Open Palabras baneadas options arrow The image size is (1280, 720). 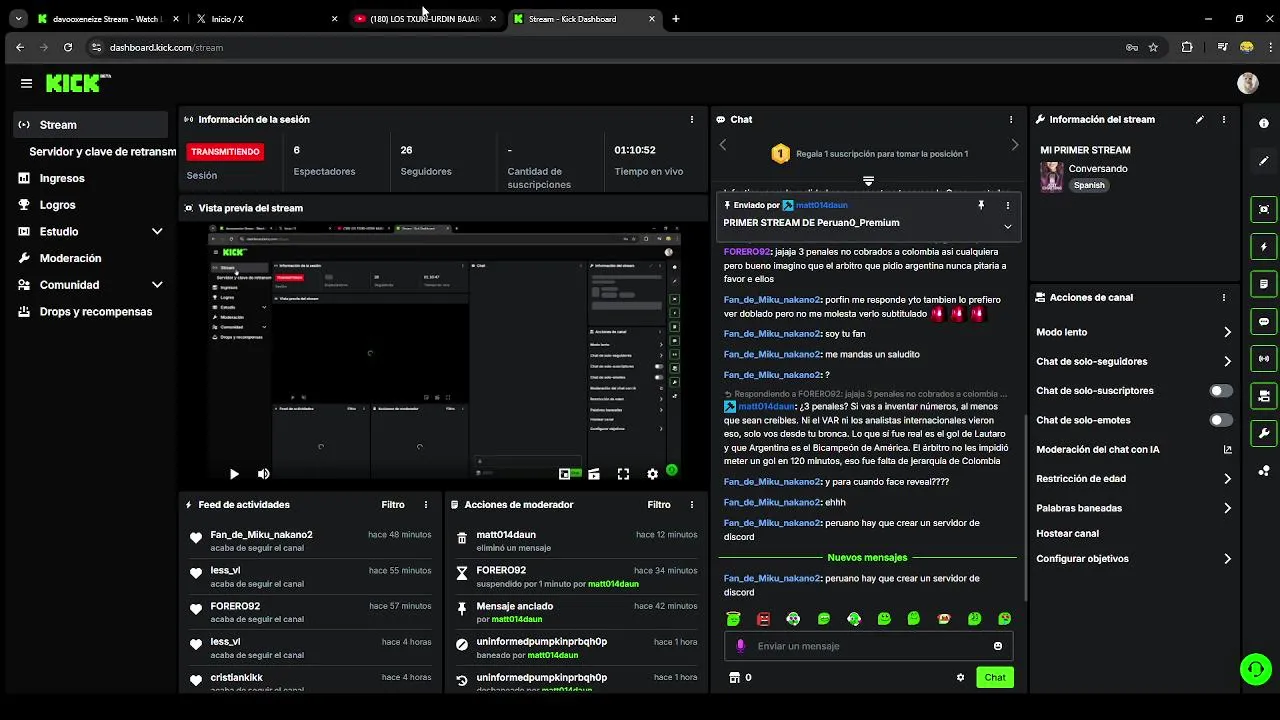click(1227, 508)
